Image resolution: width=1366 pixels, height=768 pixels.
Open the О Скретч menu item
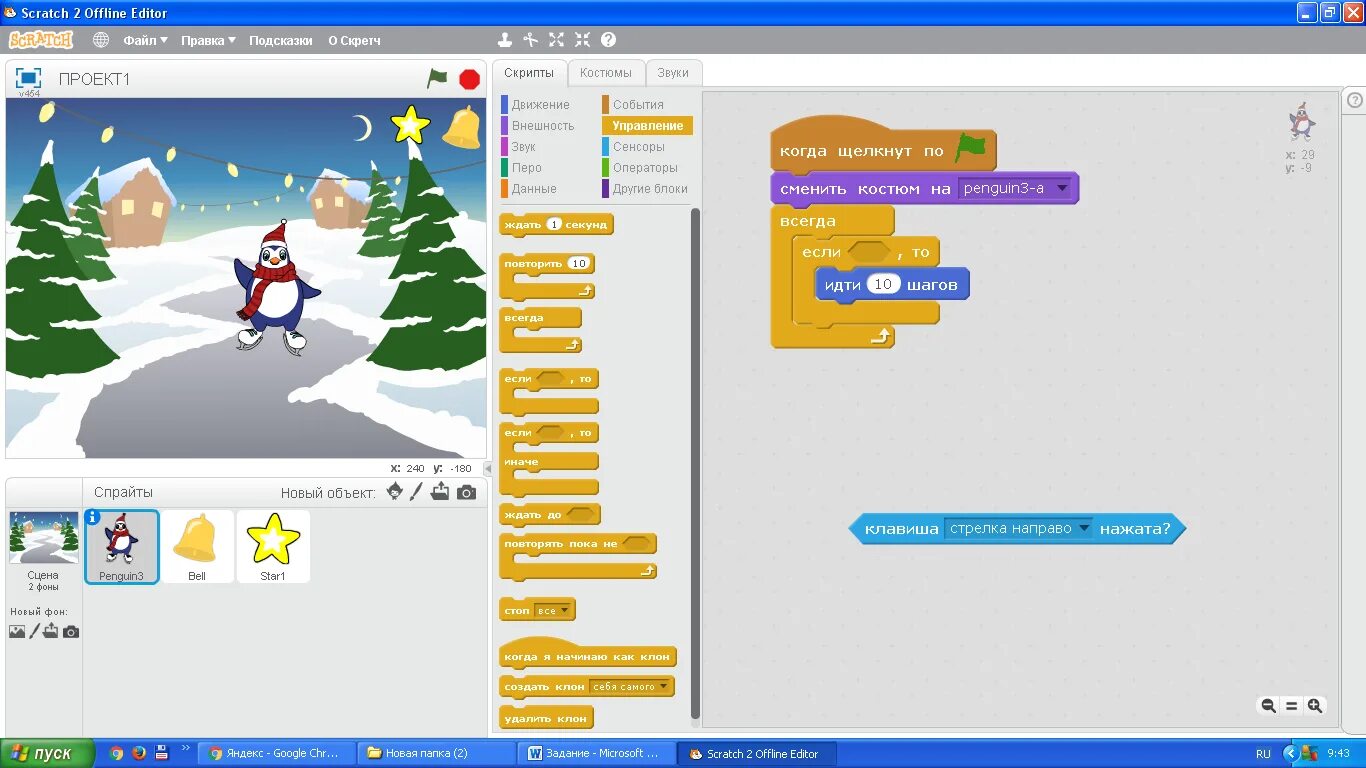[354, 40]
